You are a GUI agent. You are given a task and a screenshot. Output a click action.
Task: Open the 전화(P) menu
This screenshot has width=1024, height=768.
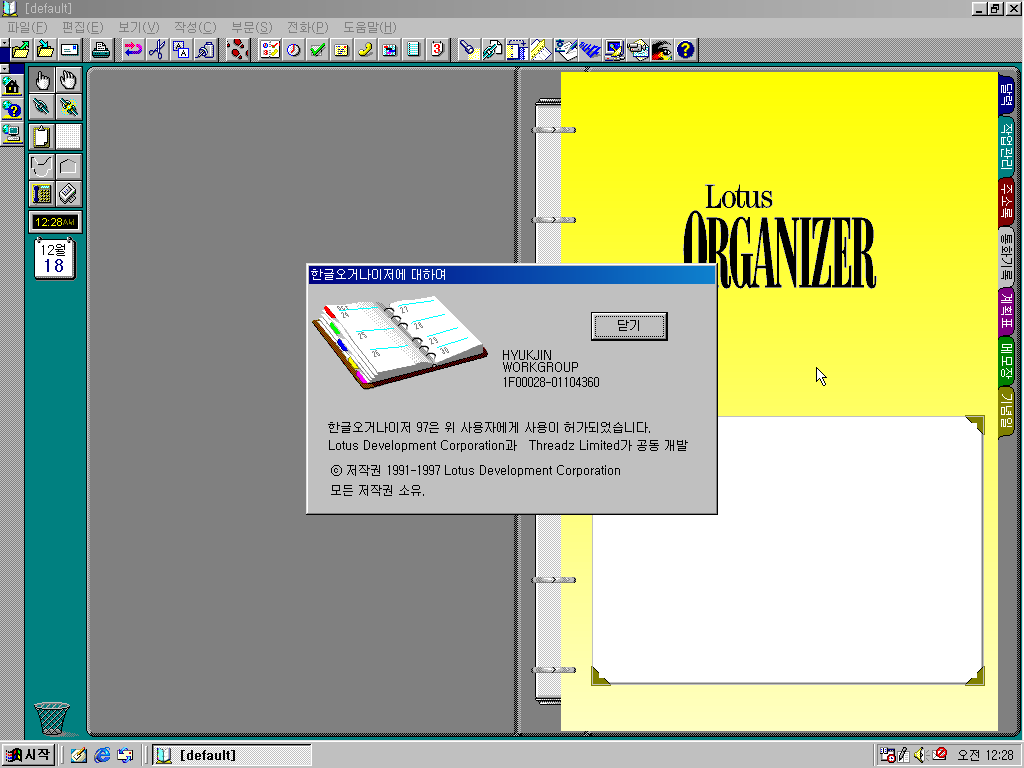pos(308,27)
